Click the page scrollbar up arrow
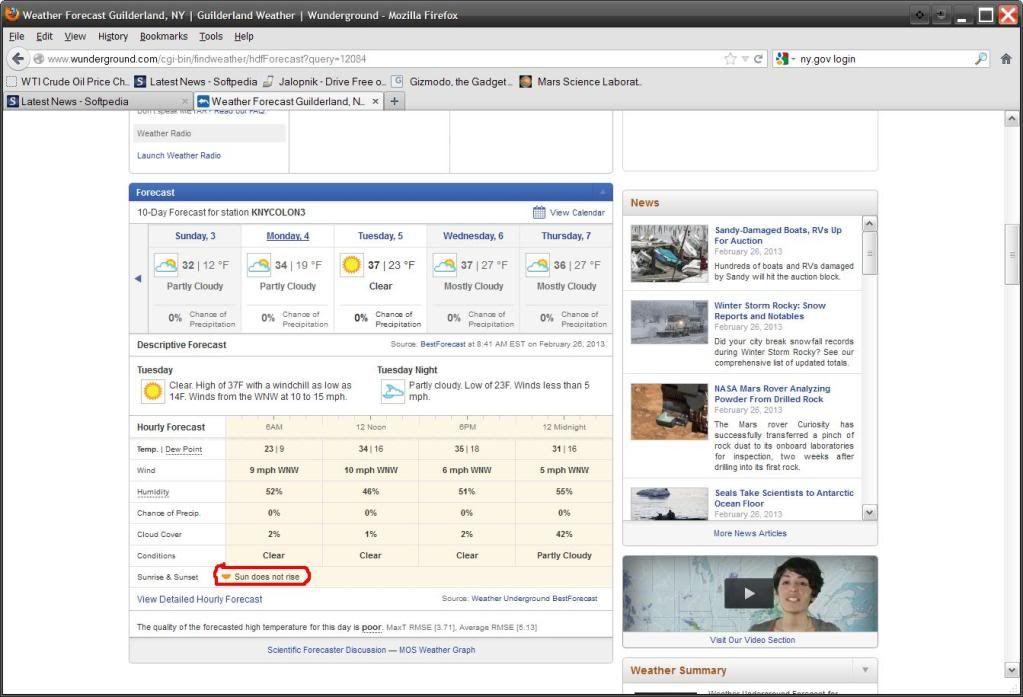Screen dimensions: 1023x697 [x=1011, y=119]
